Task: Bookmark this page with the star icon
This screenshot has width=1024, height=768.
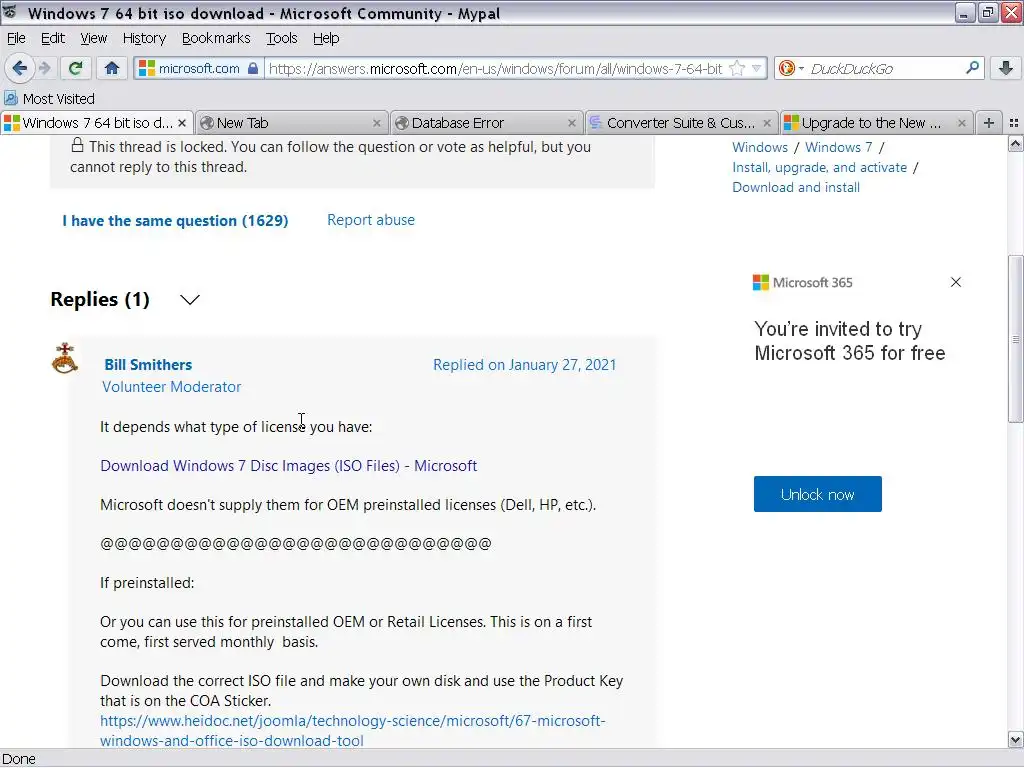Action: [737, 68]
